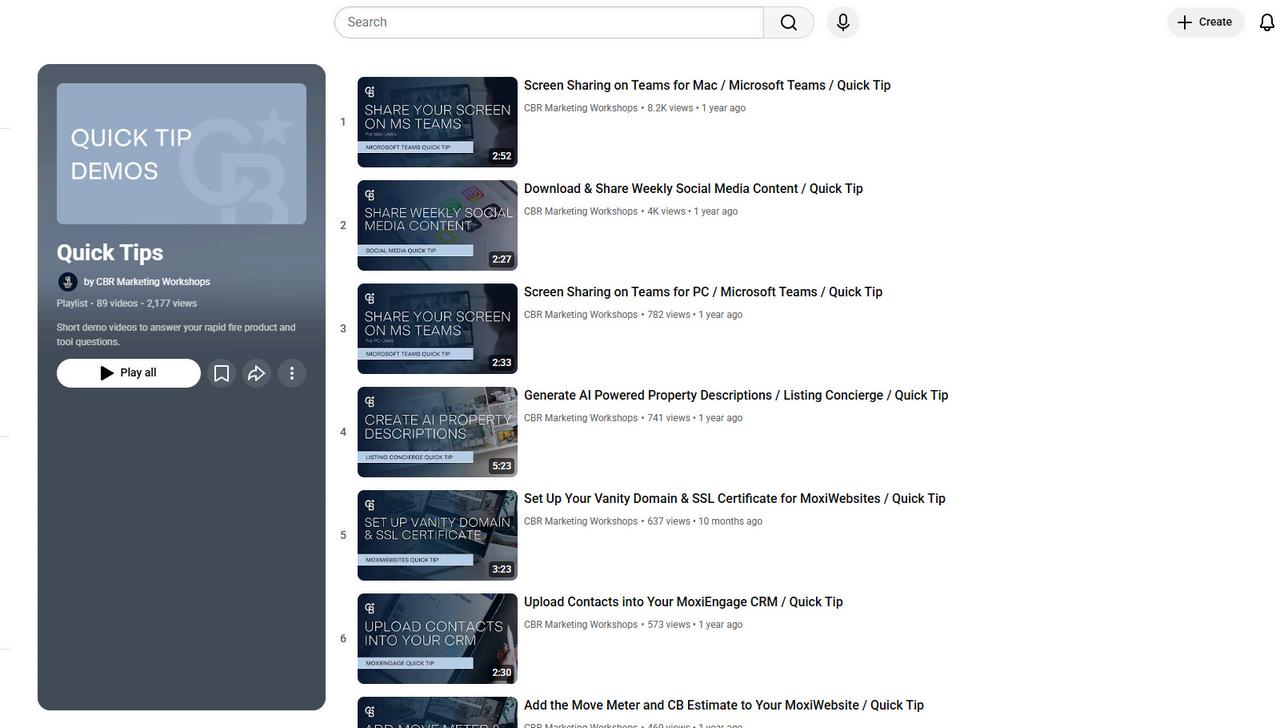Share the Quick Tips playlist

tap(257, 373)
